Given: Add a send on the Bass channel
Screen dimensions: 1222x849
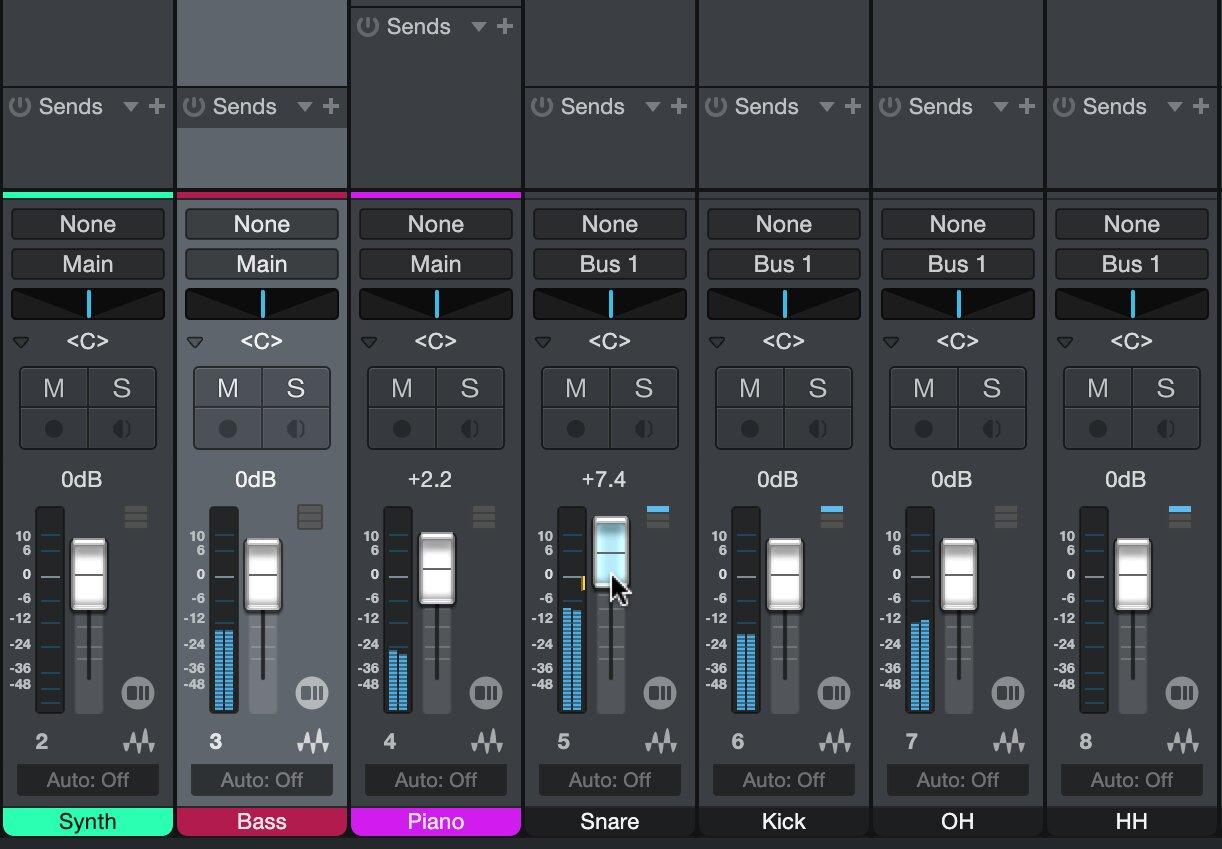Looking at the screenshot, I should [x=331, y=106].
